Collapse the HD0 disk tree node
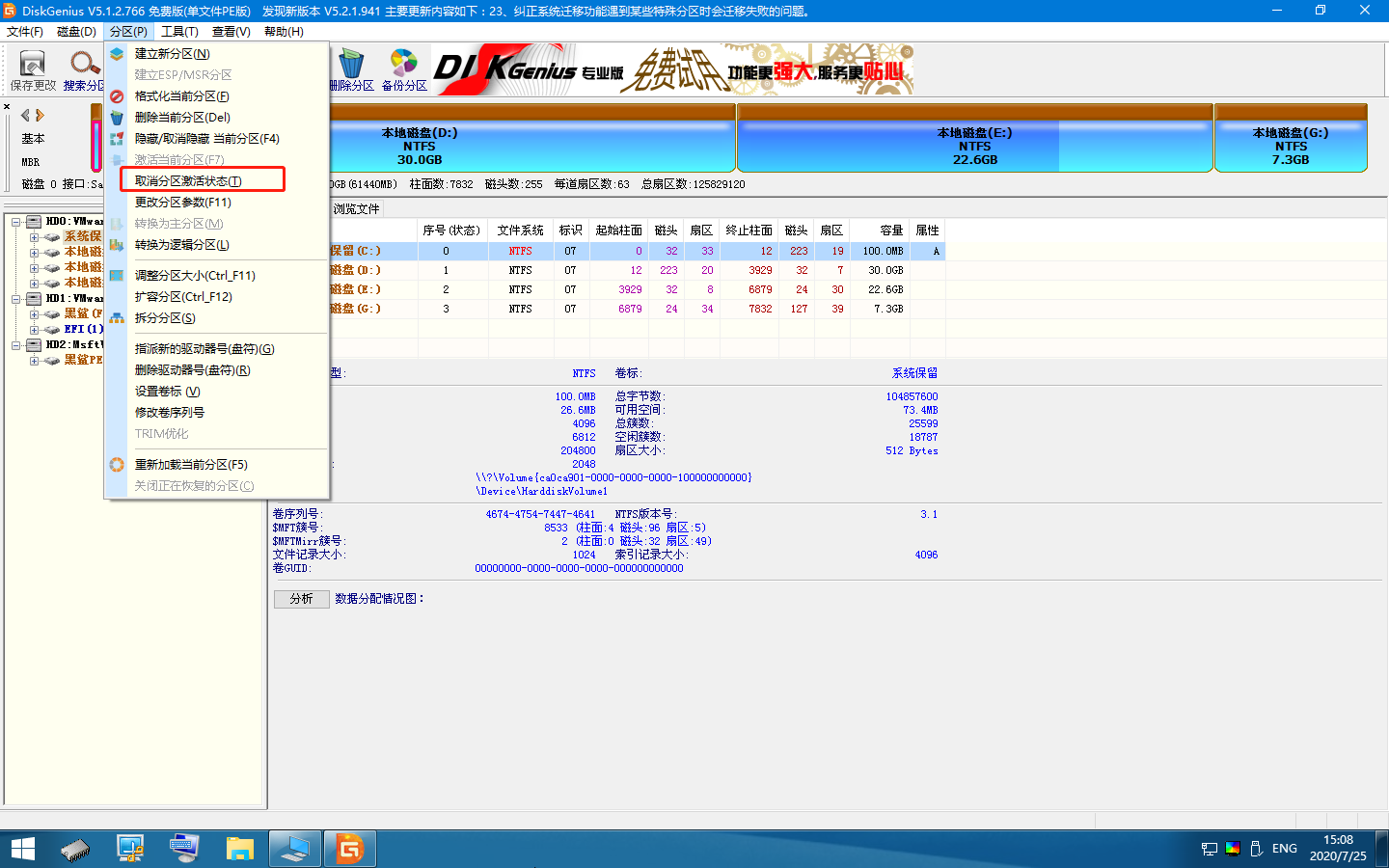1389x868 pixels. [16, 222]
